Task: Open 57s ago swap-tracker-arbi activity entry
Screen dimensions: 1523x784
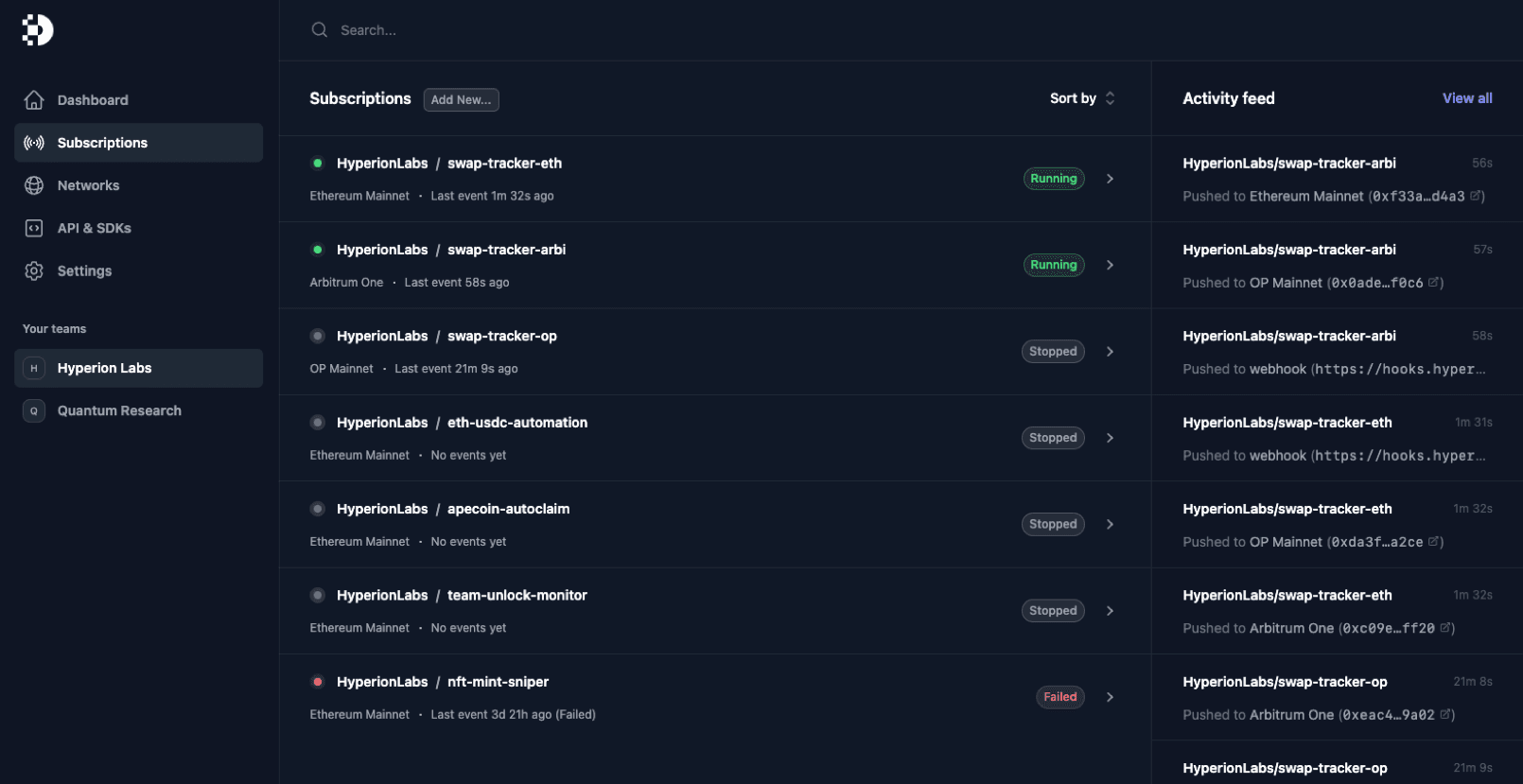Action: coord(1338,265)
